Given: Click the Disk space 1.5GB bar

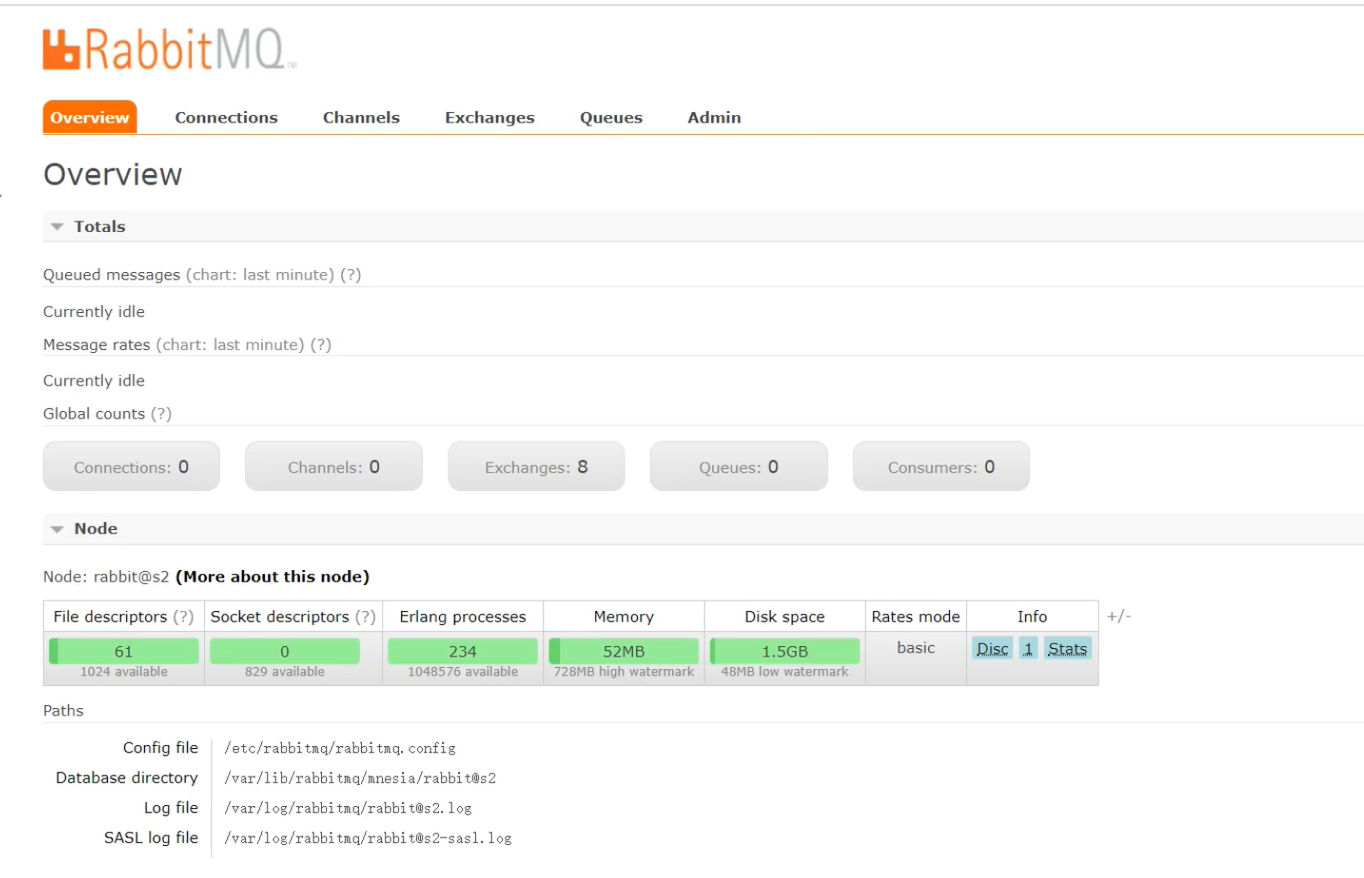Looking at the screenshot, I should point(785,651).
